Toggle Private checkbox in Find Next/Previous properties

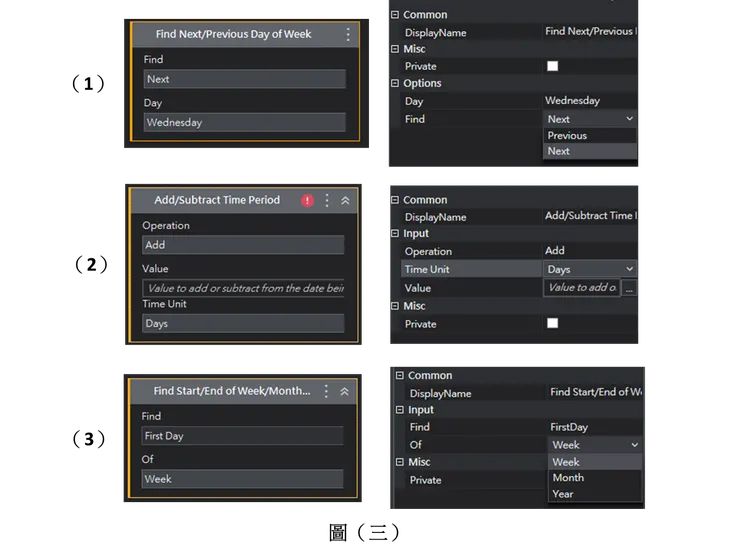point(552,66)
